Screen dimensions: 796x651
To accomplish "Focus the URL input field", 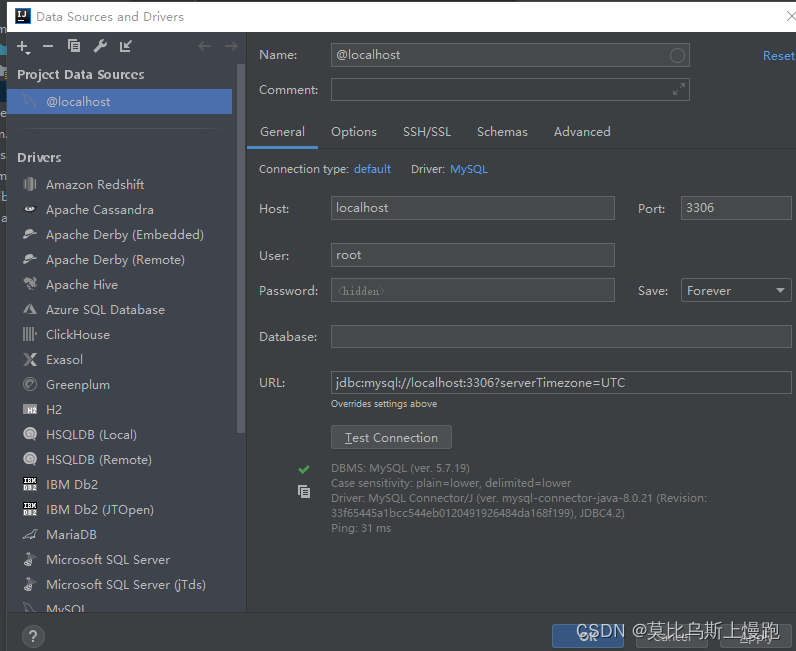I will 561,382.
